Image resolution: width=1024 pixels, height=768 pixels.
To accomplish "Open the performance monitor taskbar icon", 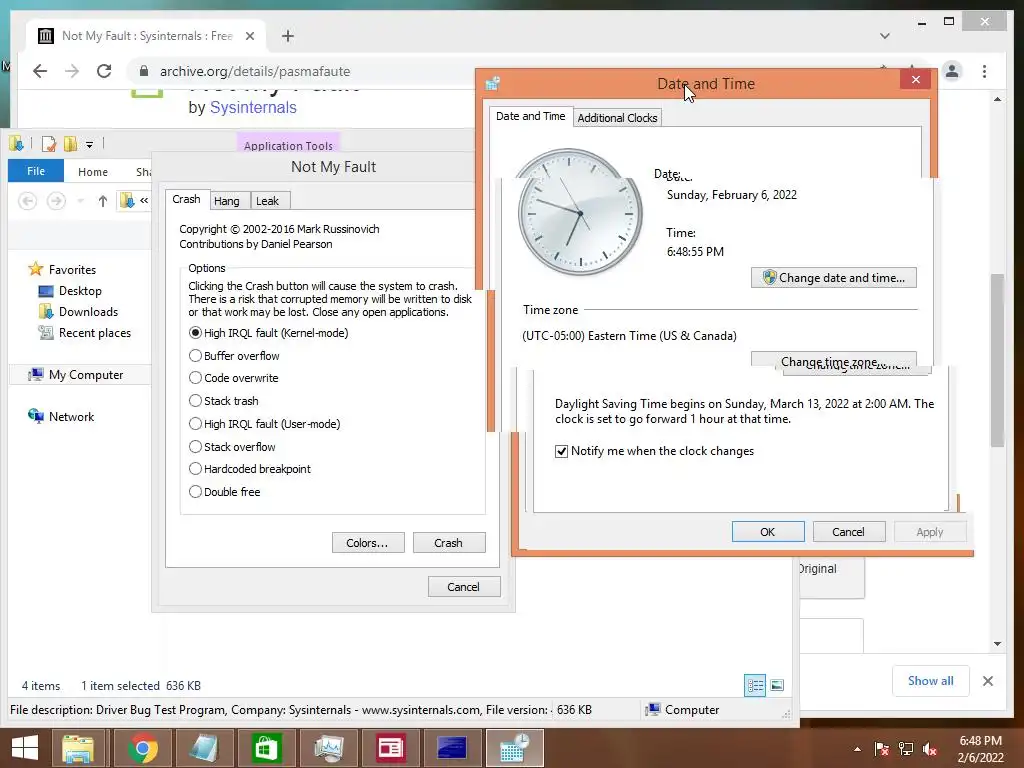I will point(328,748).
